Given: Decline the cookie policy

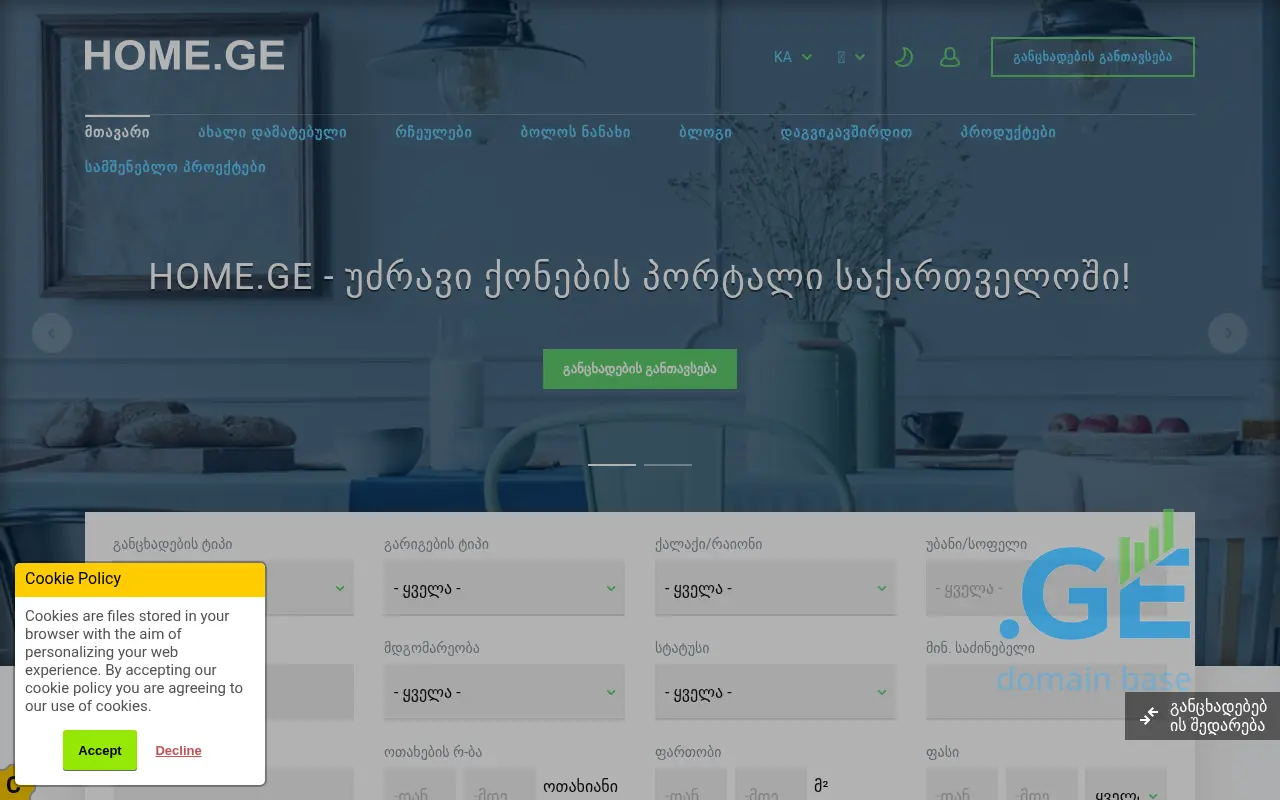Looking at the screenshot, I should click(x=178, y=750).
